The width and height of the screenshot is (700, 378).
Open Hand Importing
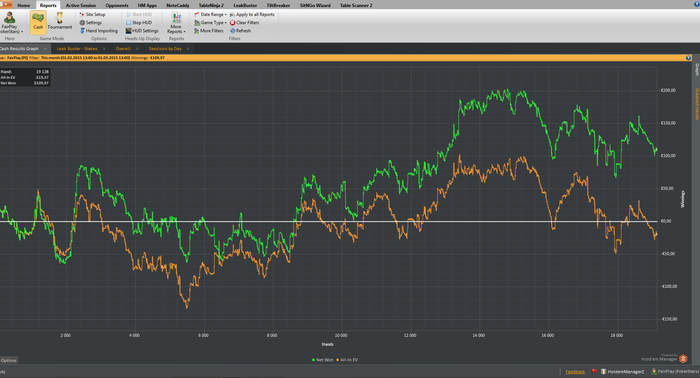[99, 31]
